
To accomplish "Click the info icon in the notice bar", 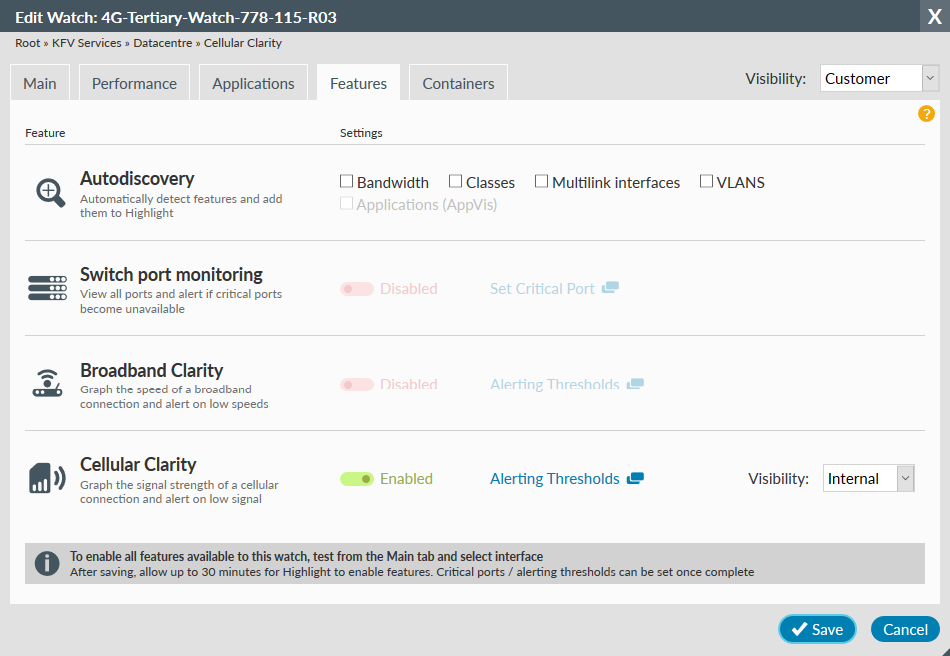I will [x=47, y=563].
